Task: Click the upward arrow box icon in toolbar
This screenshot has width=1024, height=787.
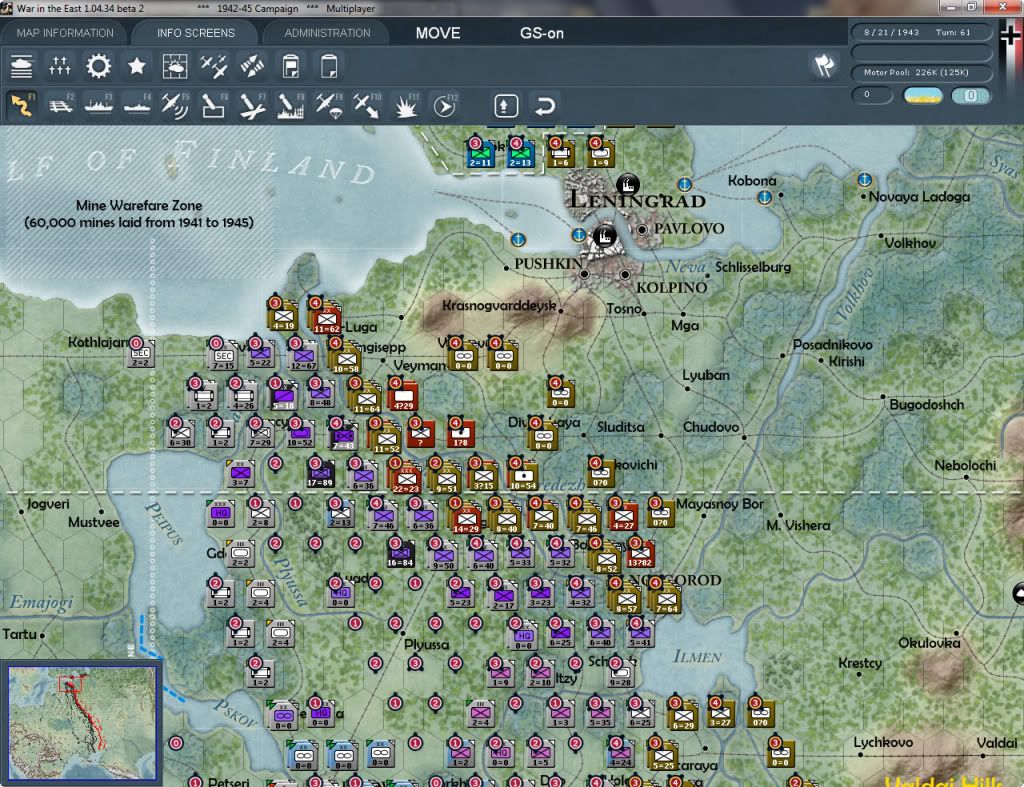Action: [505, 105]
